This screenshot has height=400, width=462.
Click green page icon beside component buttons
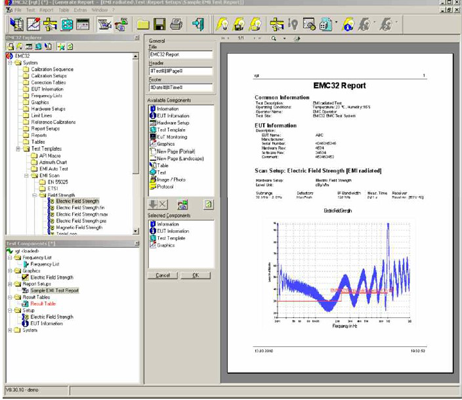pyautogui.click(x=208, y=204)
